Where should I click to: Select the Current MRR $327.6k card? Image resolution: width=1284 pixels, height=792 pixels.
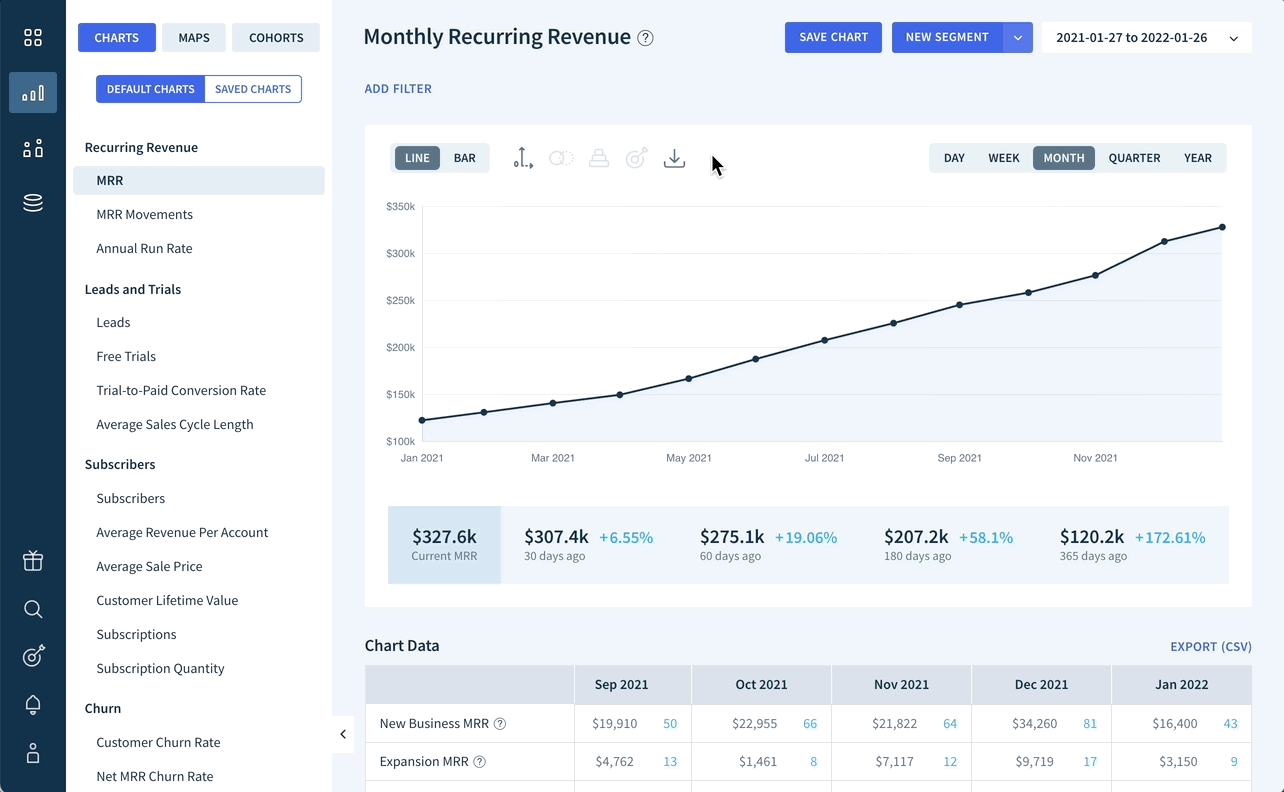[444, 545]
